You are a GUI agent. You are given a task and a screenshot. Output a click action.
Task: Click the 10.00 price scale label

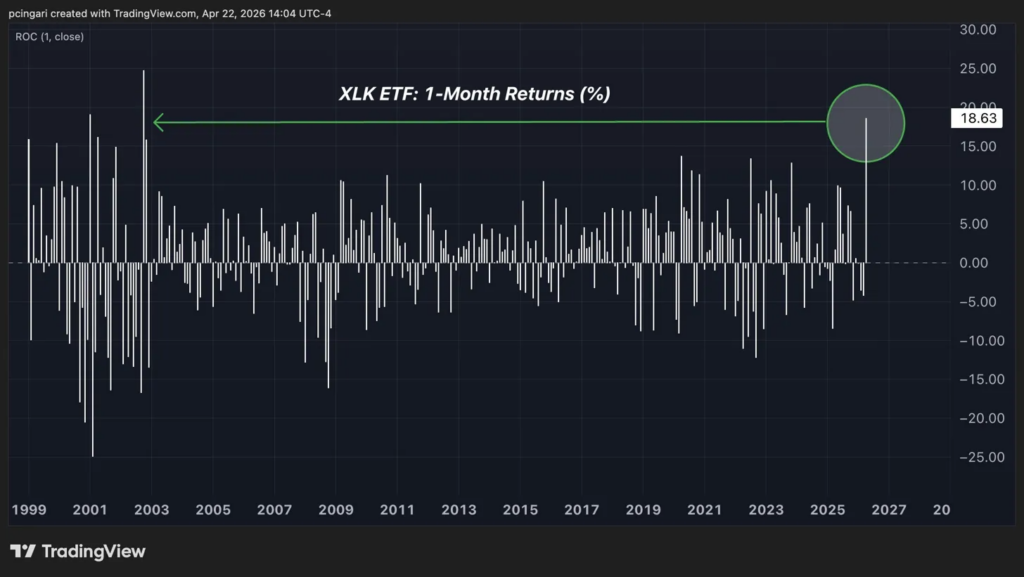[x=978, y=185]
